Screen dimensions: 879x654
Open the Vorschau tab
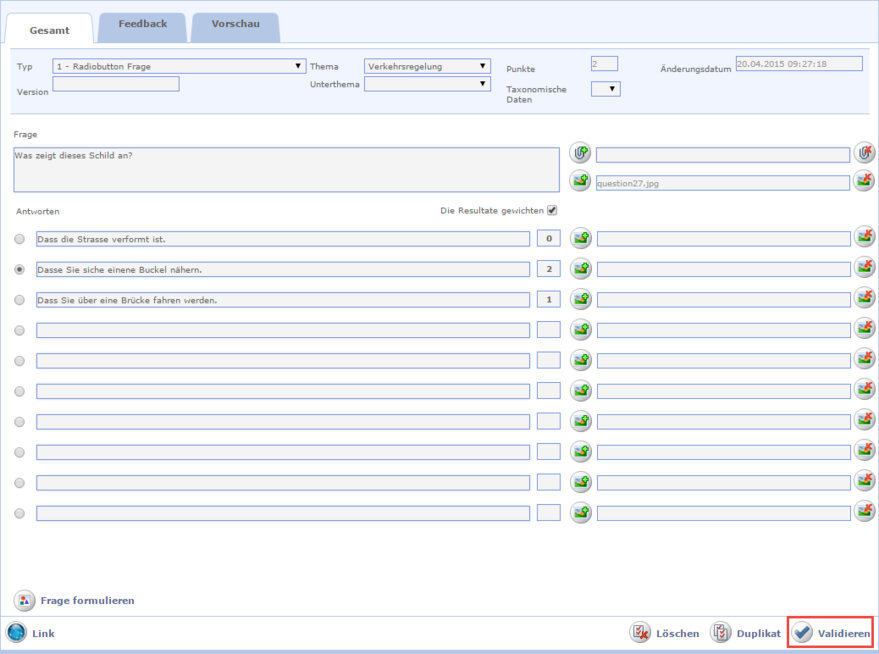point(235,24)
